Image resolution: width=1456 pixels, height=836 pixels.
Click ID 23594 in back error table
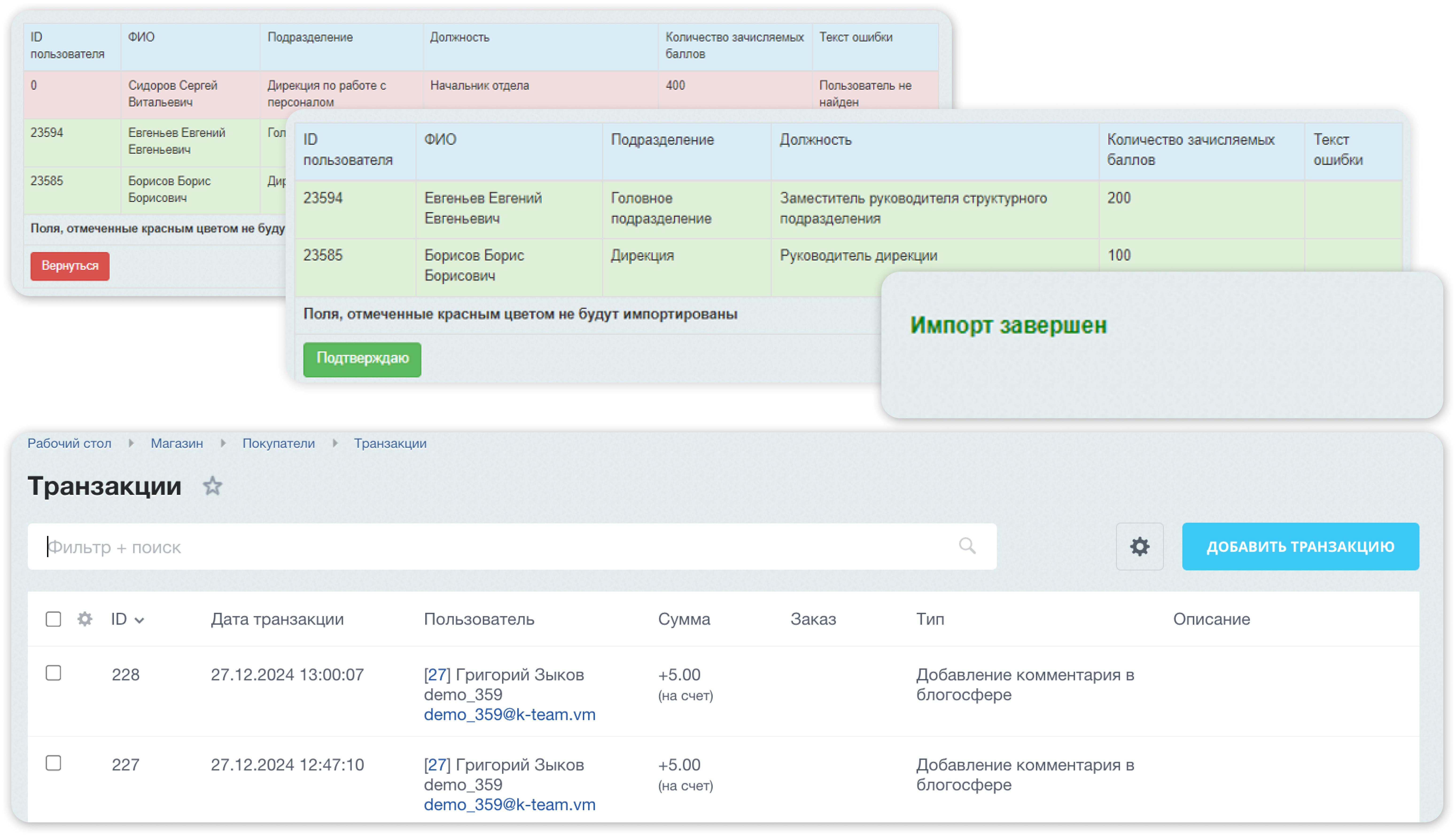coord(47,133)
